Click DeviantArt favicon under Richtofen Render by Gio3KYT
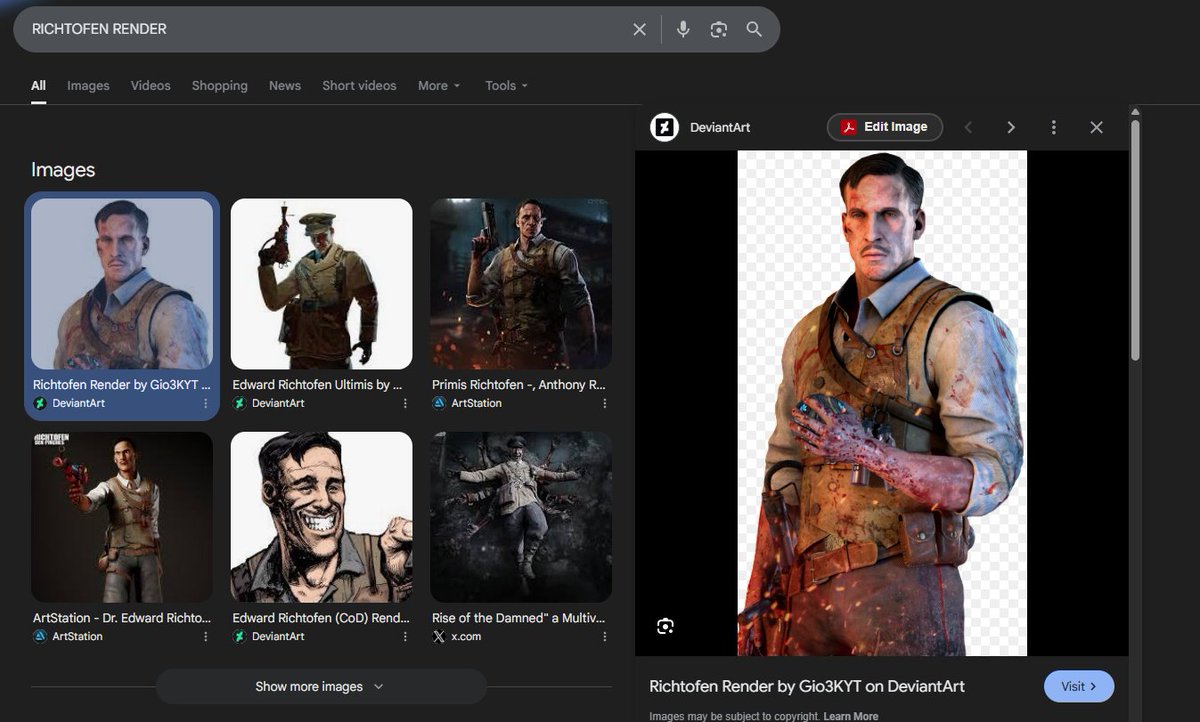This screenshot has height=722, width=1200. (40, 403)
